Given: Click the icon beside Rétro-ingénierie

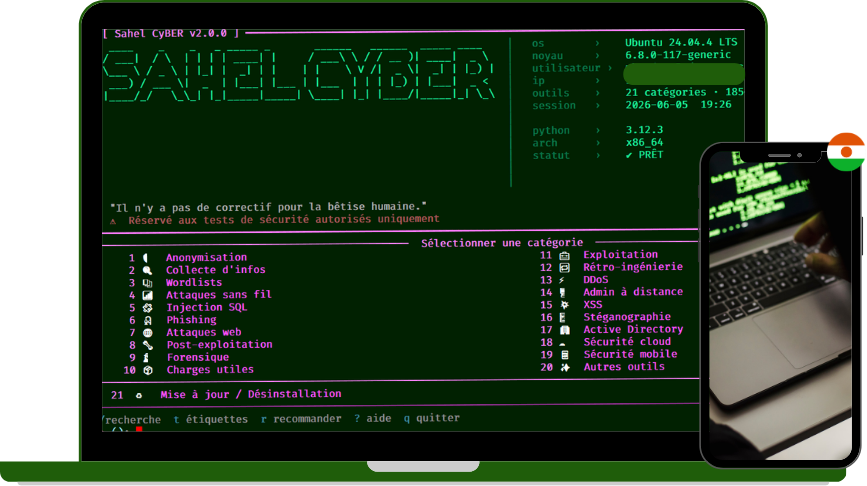Looking at the screenshot, I should click(x=565, y=268).
